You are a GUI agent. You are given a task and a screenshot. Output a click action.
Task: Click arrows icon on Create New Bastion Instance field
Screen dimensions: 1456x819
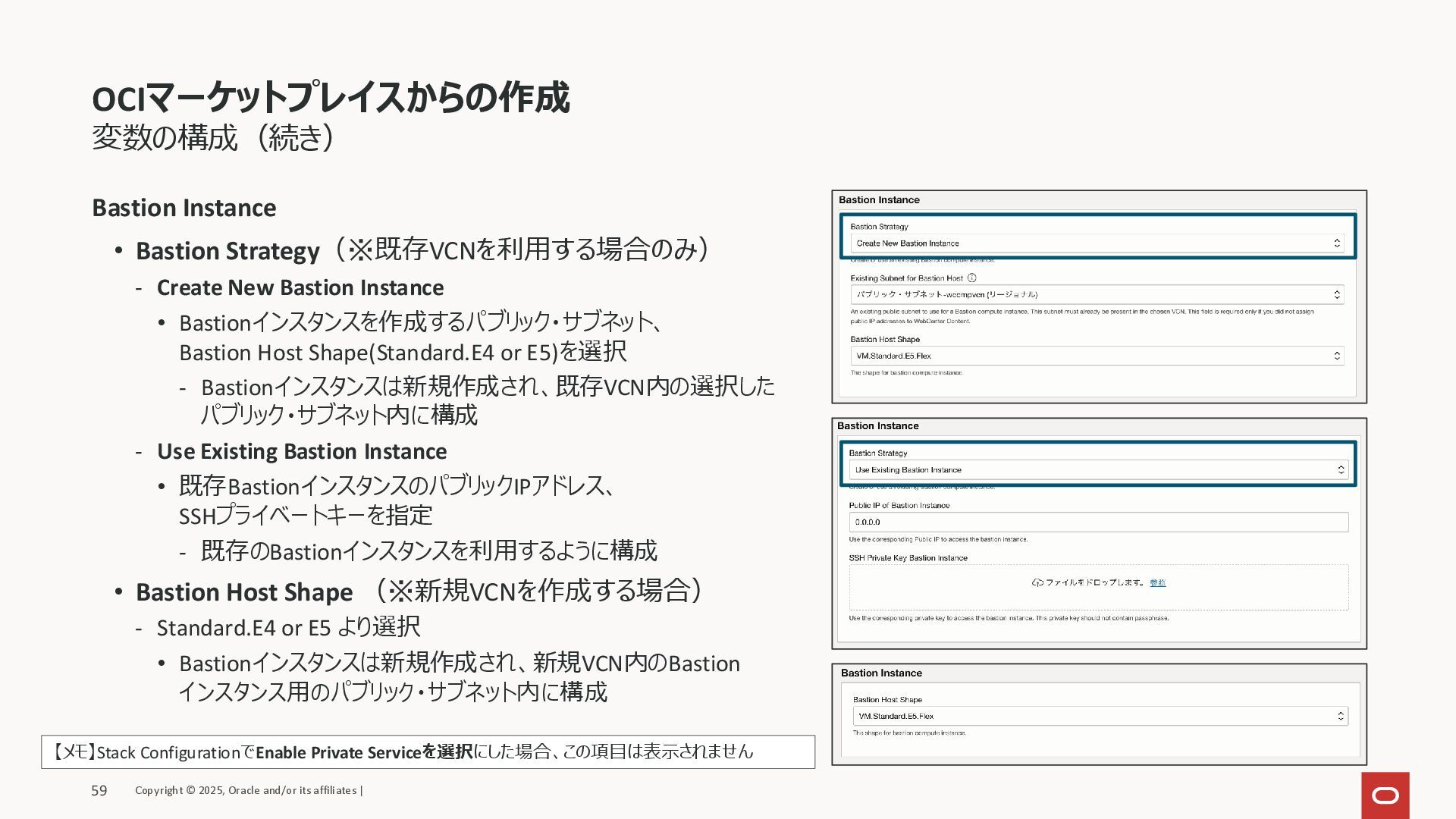pos(1337,243)
